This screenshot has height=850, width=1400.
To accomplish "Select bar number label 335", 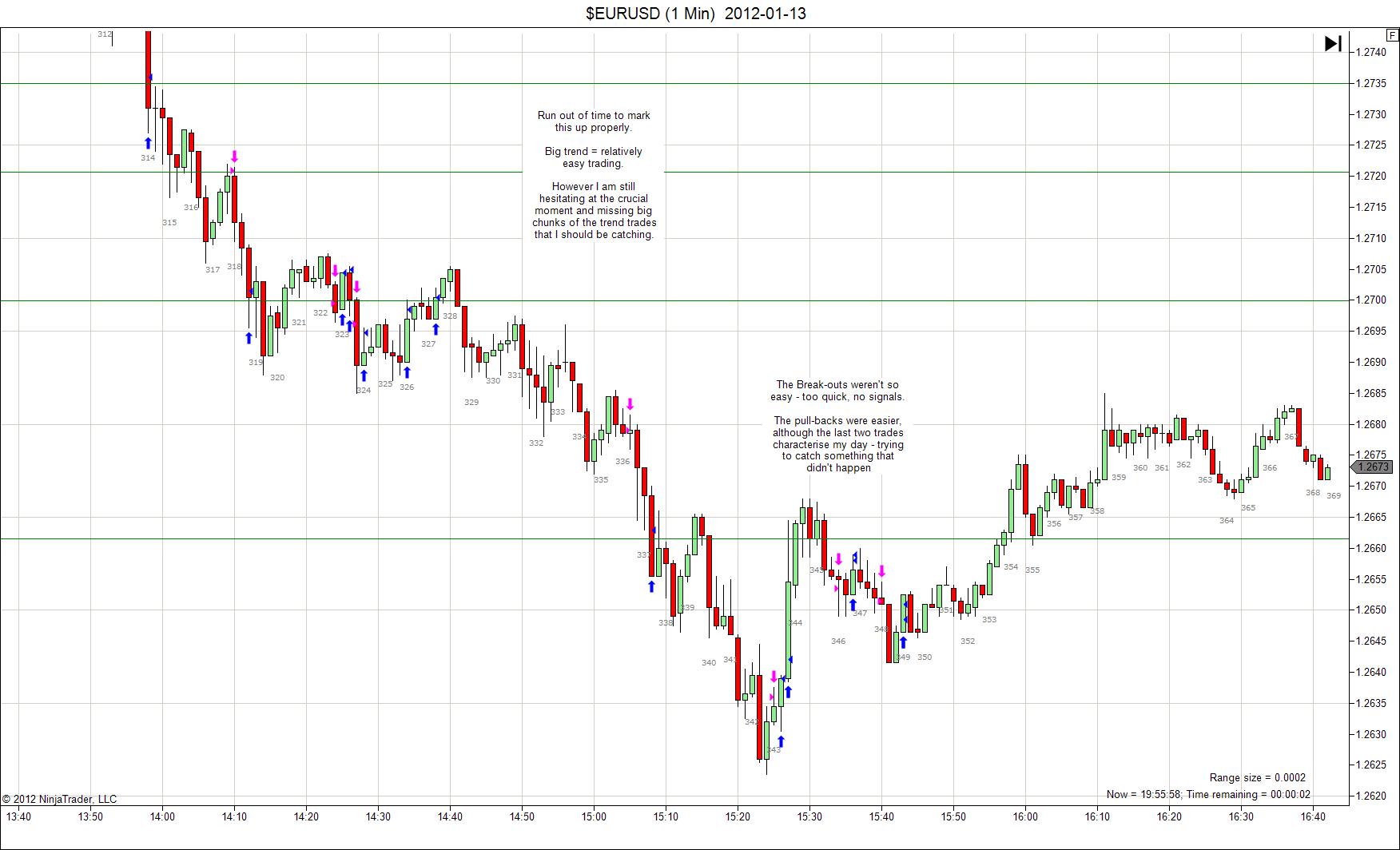I will coord(601,480).
